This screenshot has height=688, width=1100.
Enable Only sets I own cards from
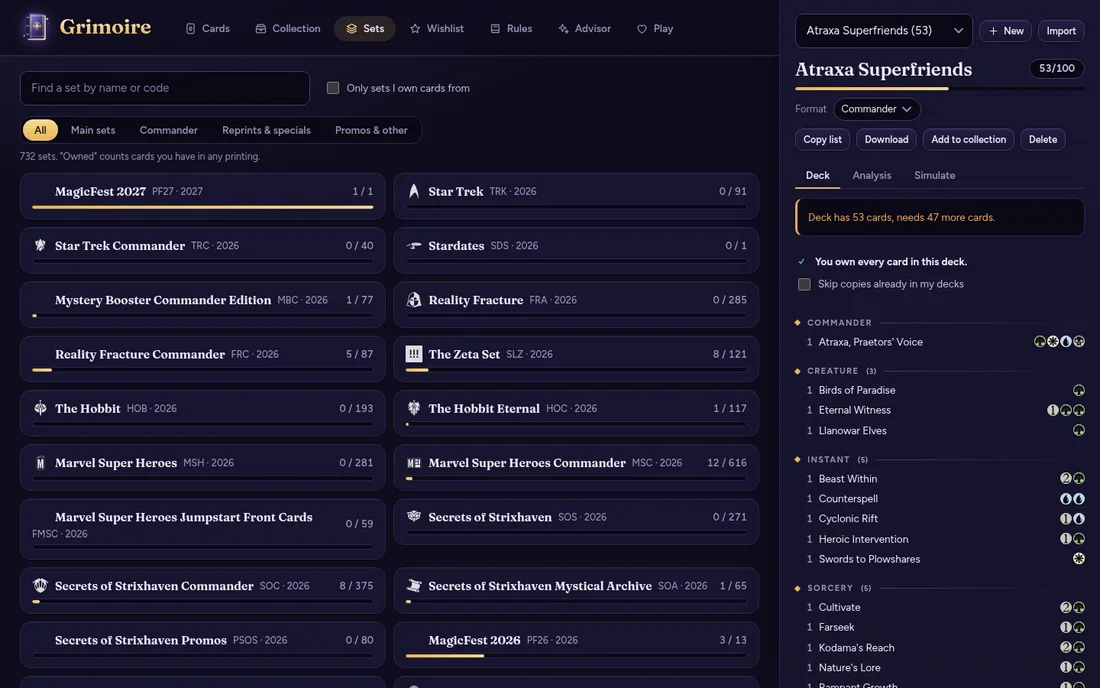pyautogui.click(x=333, y=88)
